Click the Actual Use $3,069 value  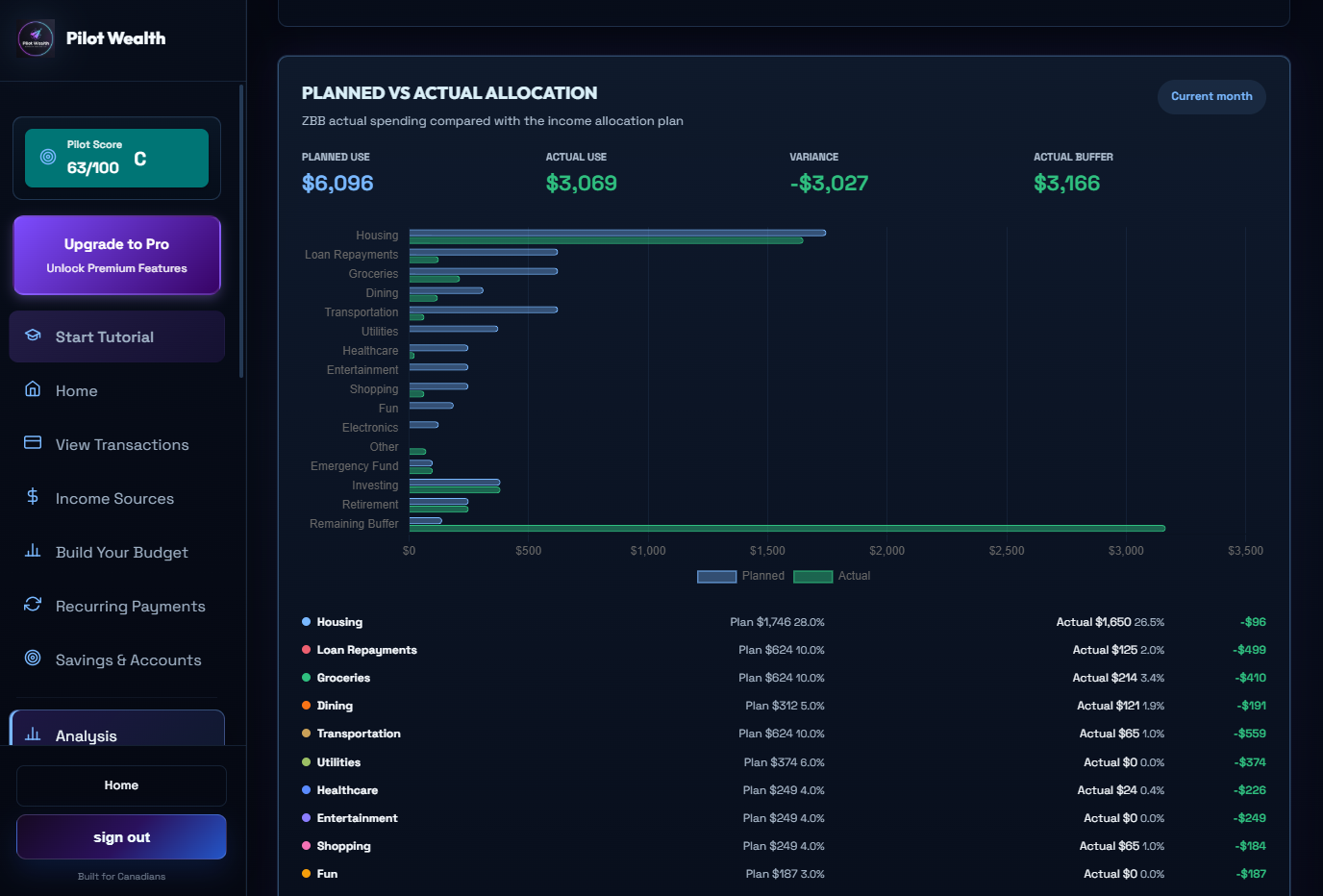coord(582,183)
